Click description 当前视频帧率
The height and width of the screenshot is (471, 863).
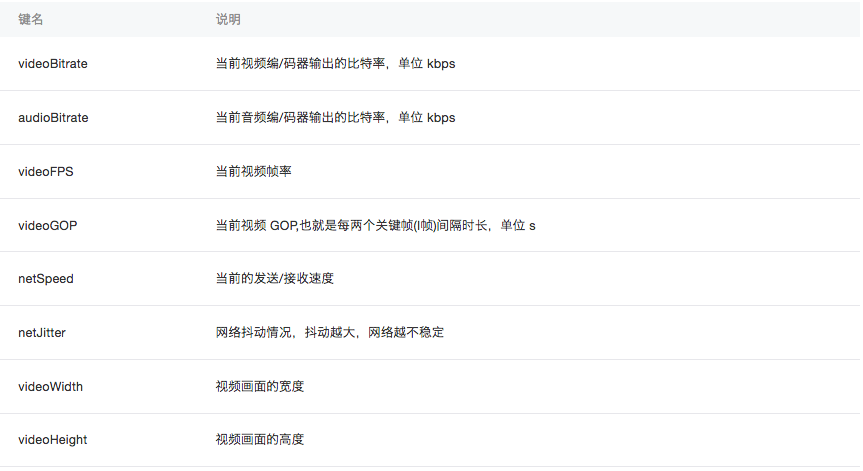(254, 172)
